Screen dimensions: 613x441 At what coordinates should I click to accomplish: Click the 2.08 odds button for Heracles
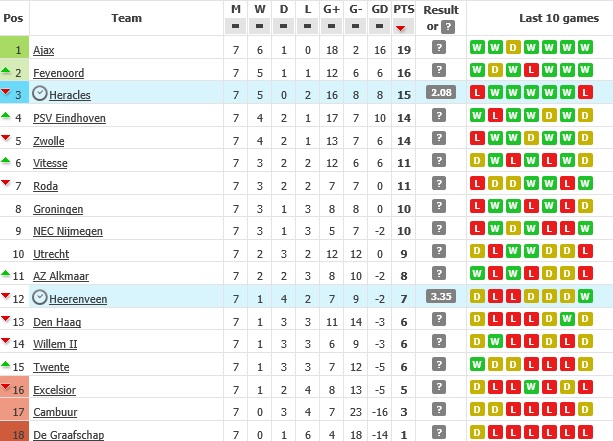pos(439,93)
